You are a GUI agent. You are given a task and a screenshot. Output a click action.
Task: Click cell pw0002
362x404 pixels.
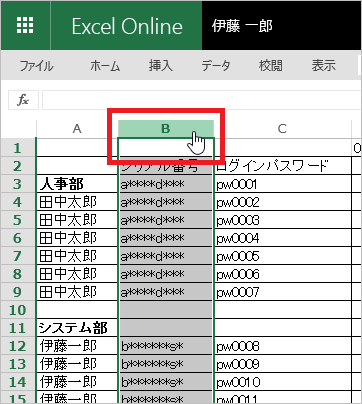pyautogui.click(x=283, y=202)
